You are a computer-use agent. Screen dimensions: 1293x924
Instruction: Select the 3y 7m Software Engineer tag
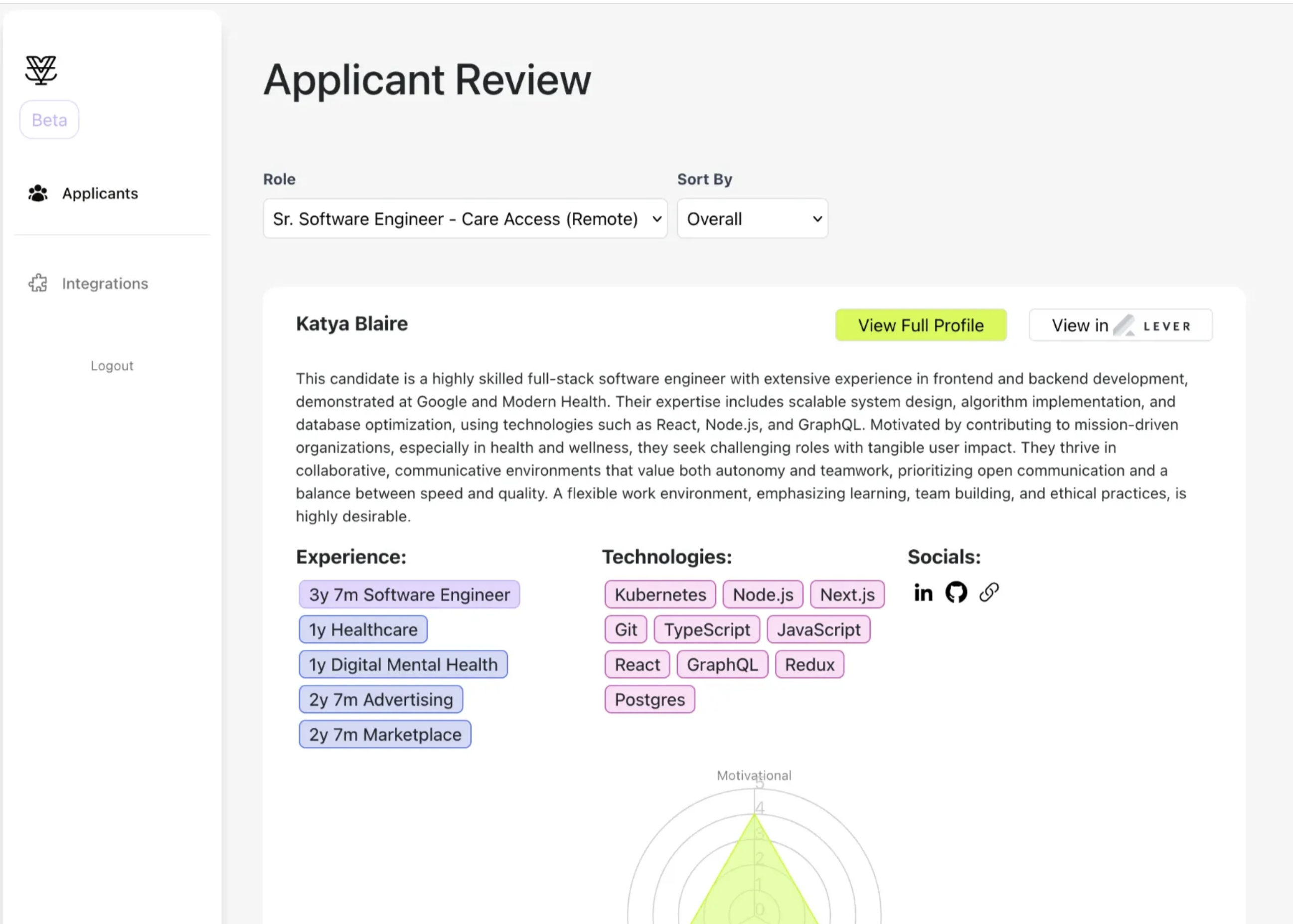pyautogui.click(x=409, y=595)
